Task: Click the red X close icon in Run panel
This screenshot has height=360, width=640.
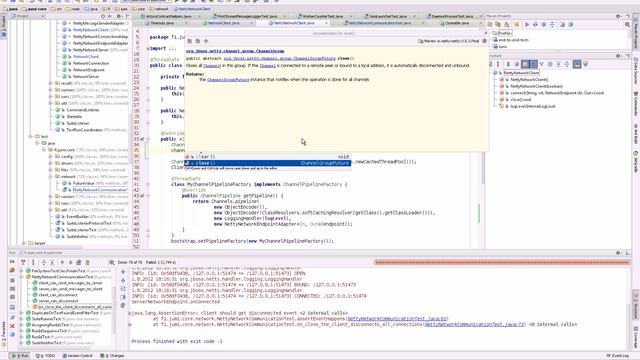Action: coord(12,326)
